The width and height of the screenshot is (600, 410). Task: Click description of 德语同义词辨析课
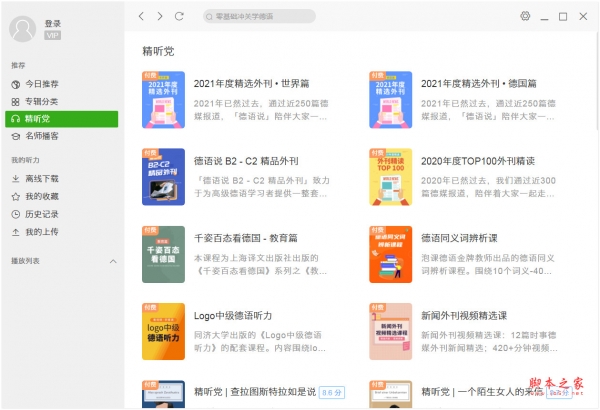pos(488,265)
